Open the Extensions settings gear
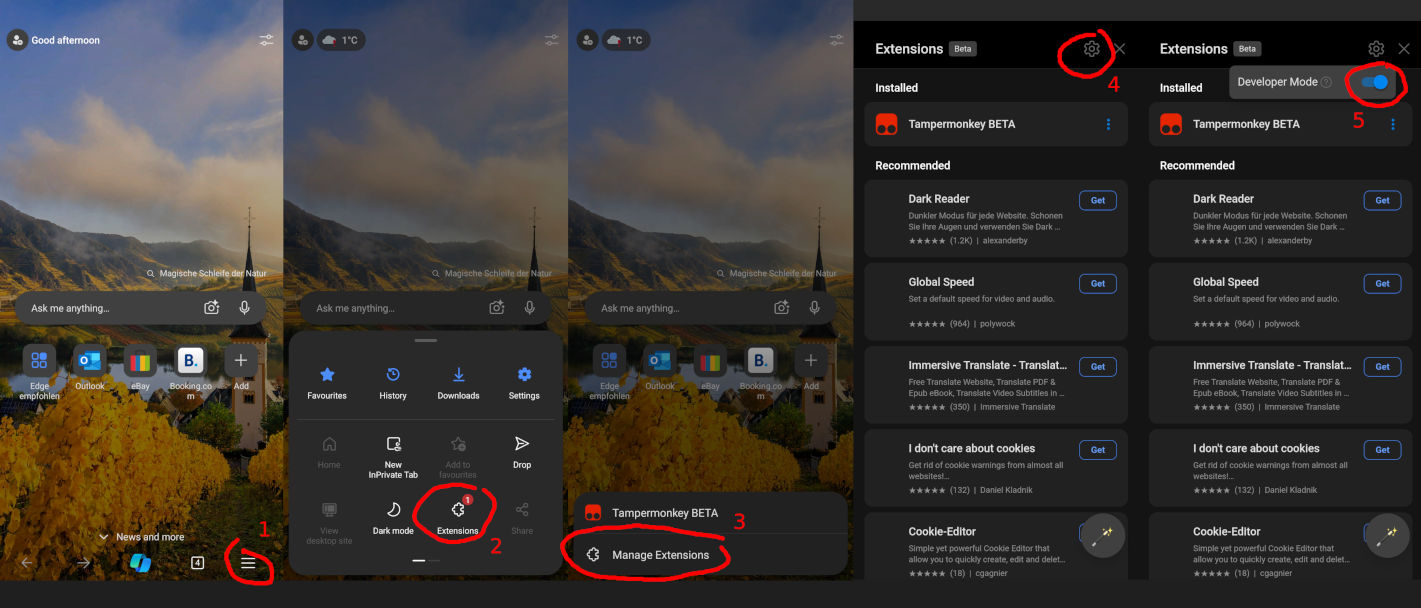1421x608 pixels. click(1089, 48)
